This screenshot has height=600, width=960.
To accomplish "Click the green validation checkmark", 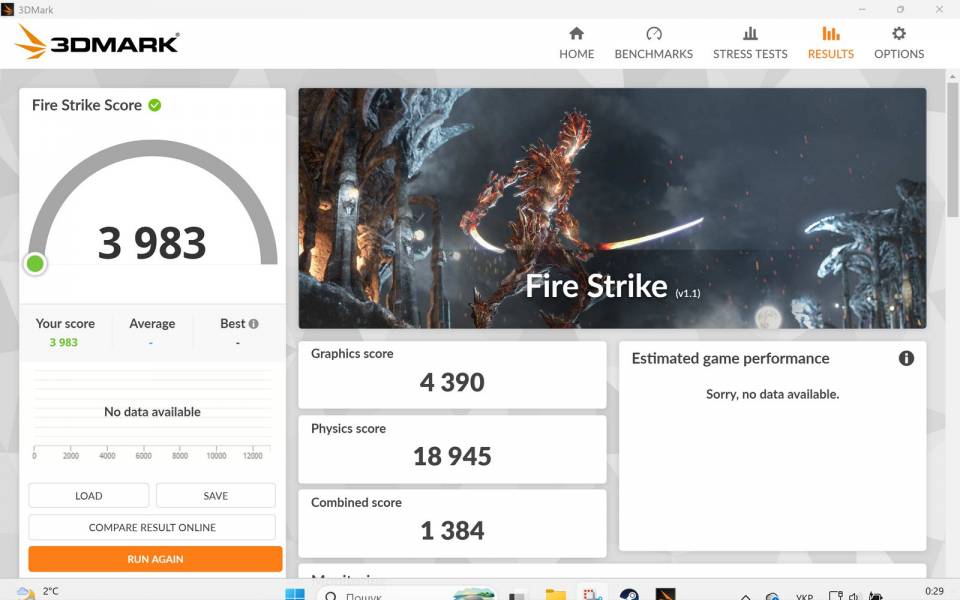I will point(155,105).
